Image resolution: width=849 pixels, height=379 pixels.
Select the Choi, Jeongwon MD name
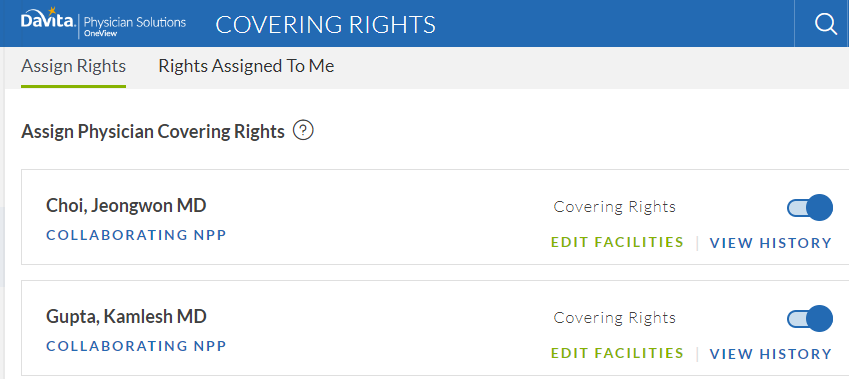pos(126,206)
